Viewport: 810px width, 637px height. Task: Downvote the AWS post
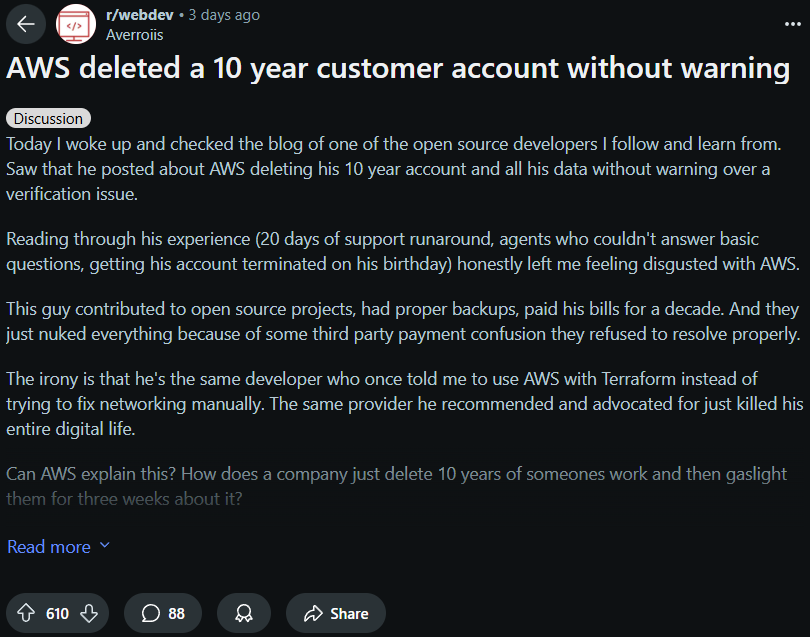pyautogui.click(x=89, y=613)
